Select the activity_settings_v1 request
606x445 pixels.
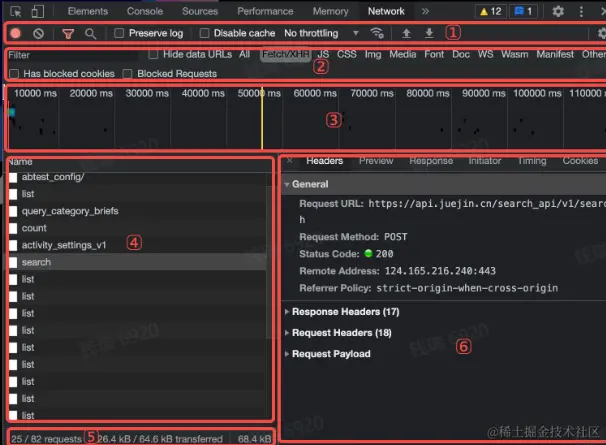click(x=138, y=245)
